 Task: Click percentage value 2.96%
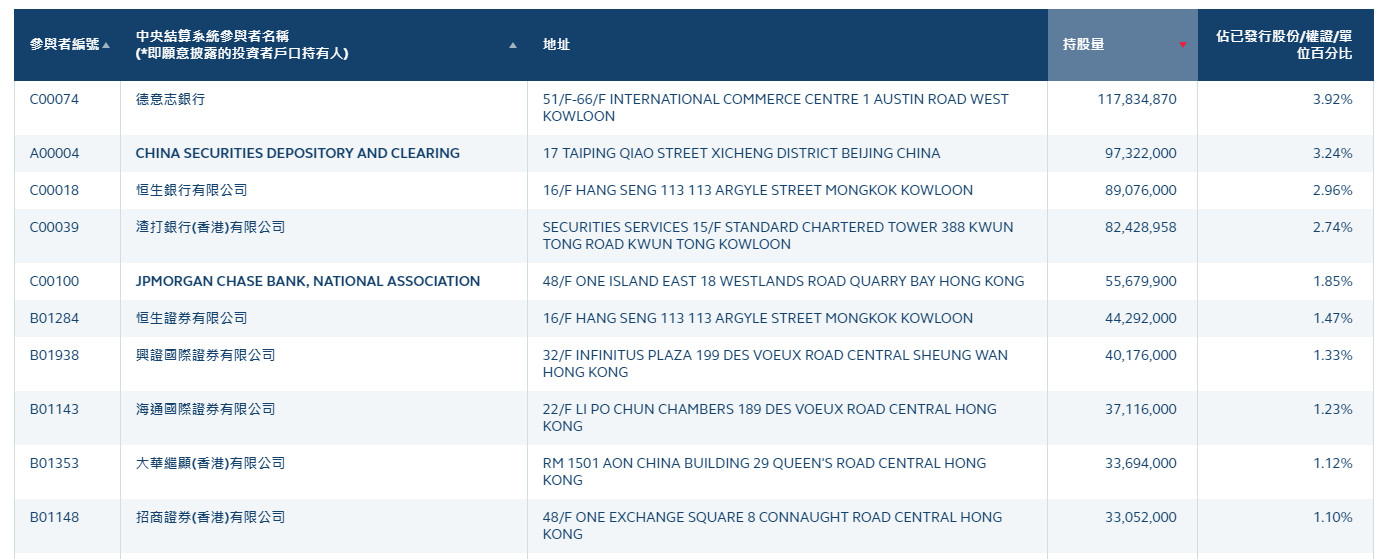click(1333, 190)
